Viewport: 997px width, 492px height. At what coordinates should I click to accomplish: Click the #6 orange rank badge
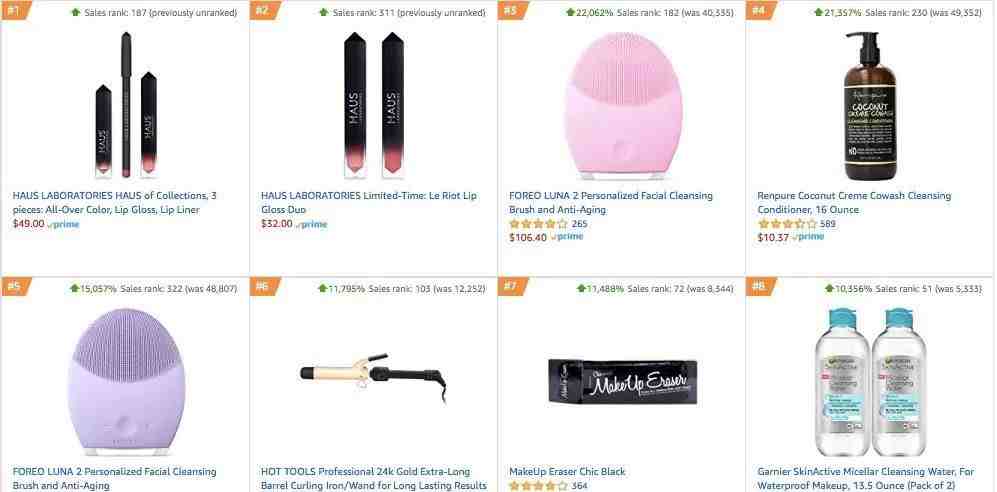(x=263, y=287)
